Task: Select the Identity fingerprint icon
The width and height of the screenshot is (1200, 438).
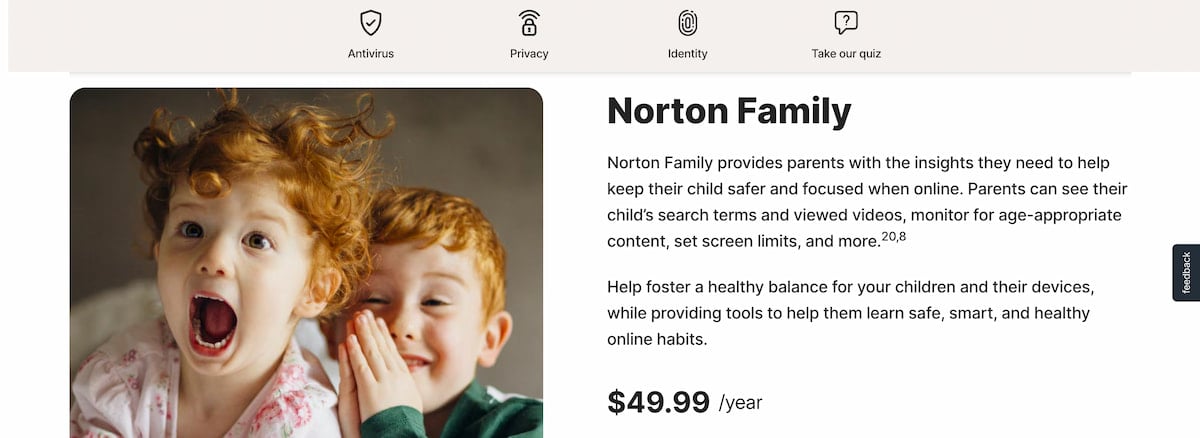Action: pyautogui.click(x=687, y=22)
